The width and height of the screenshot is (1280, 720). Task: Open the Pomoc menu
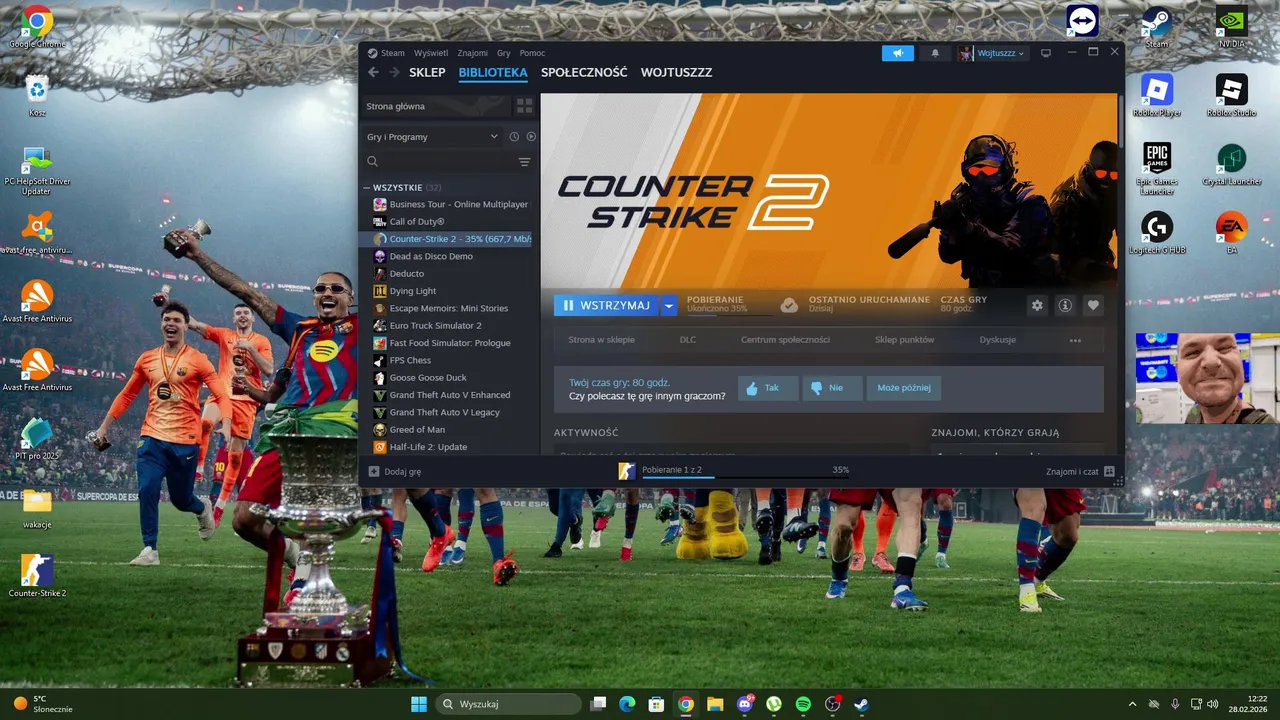532,53
